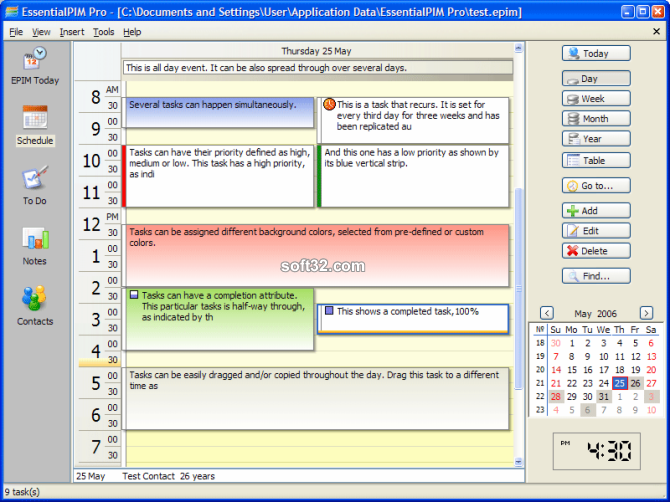Viewport: 670px width, 502px height.
Task: Open the Go to... date dialog
Action: coord(596,186)
